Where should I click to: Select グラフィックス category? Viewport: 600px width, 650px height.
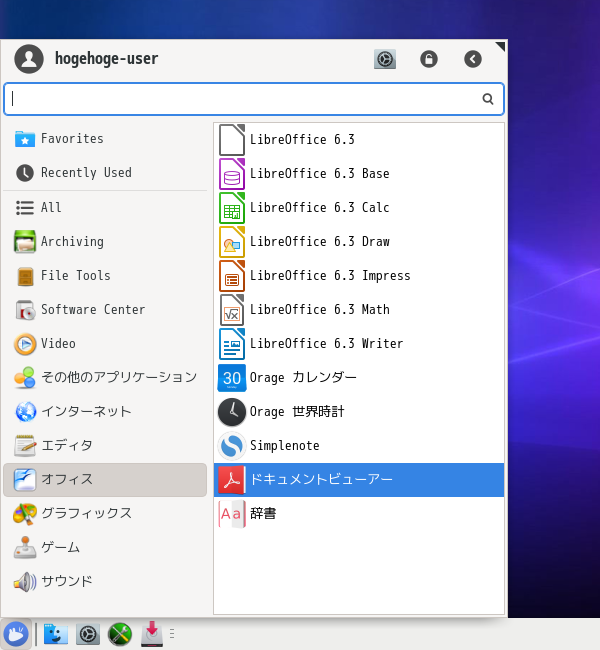(x=105, y=514)
